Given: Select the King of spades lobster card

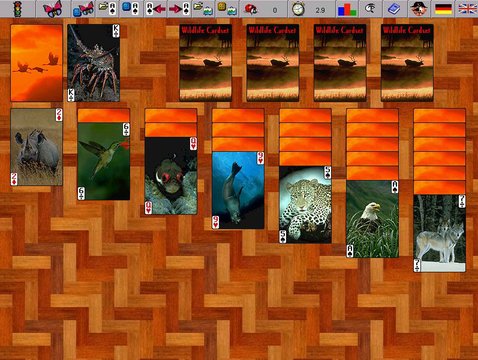Looking at the screenshot, I should (94, 63).
